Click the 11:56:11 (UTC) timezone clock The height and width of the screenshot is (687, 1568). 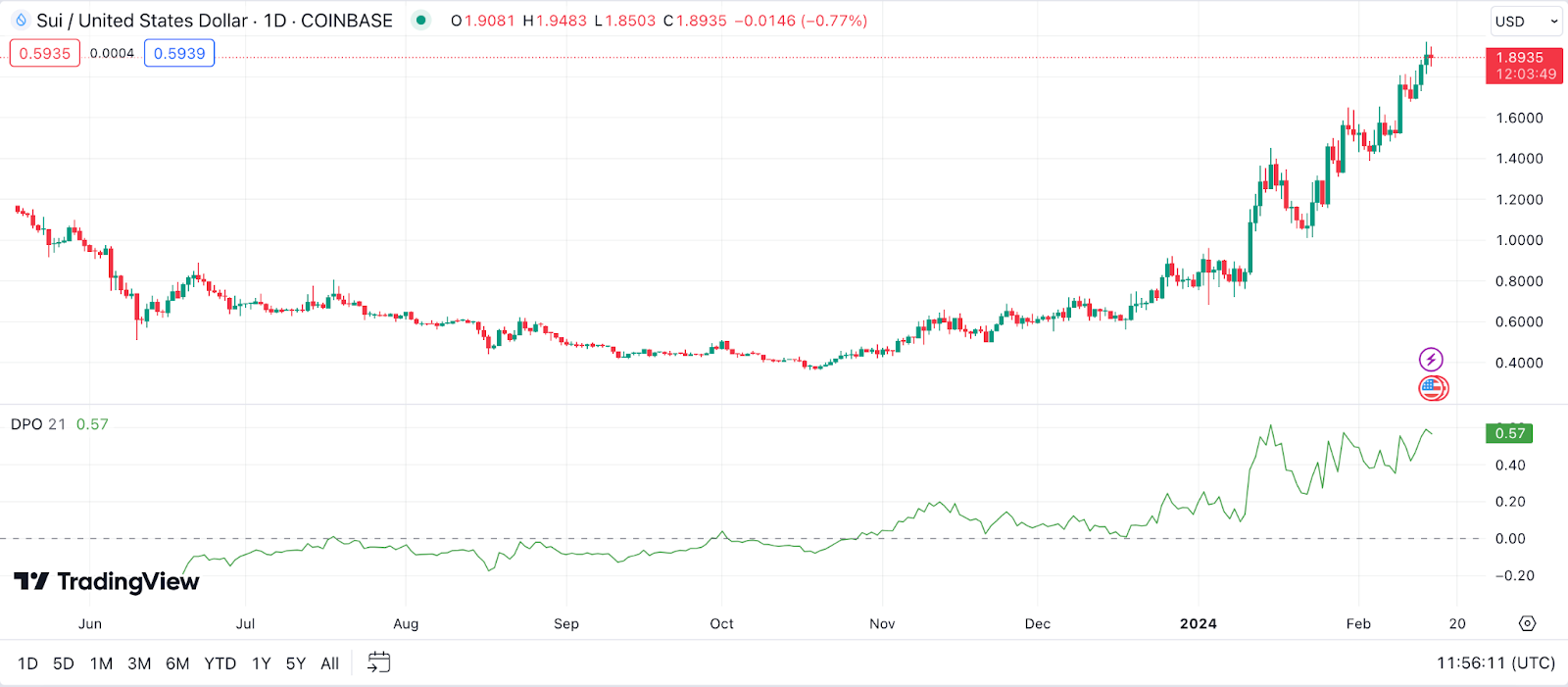point(1495,663)
